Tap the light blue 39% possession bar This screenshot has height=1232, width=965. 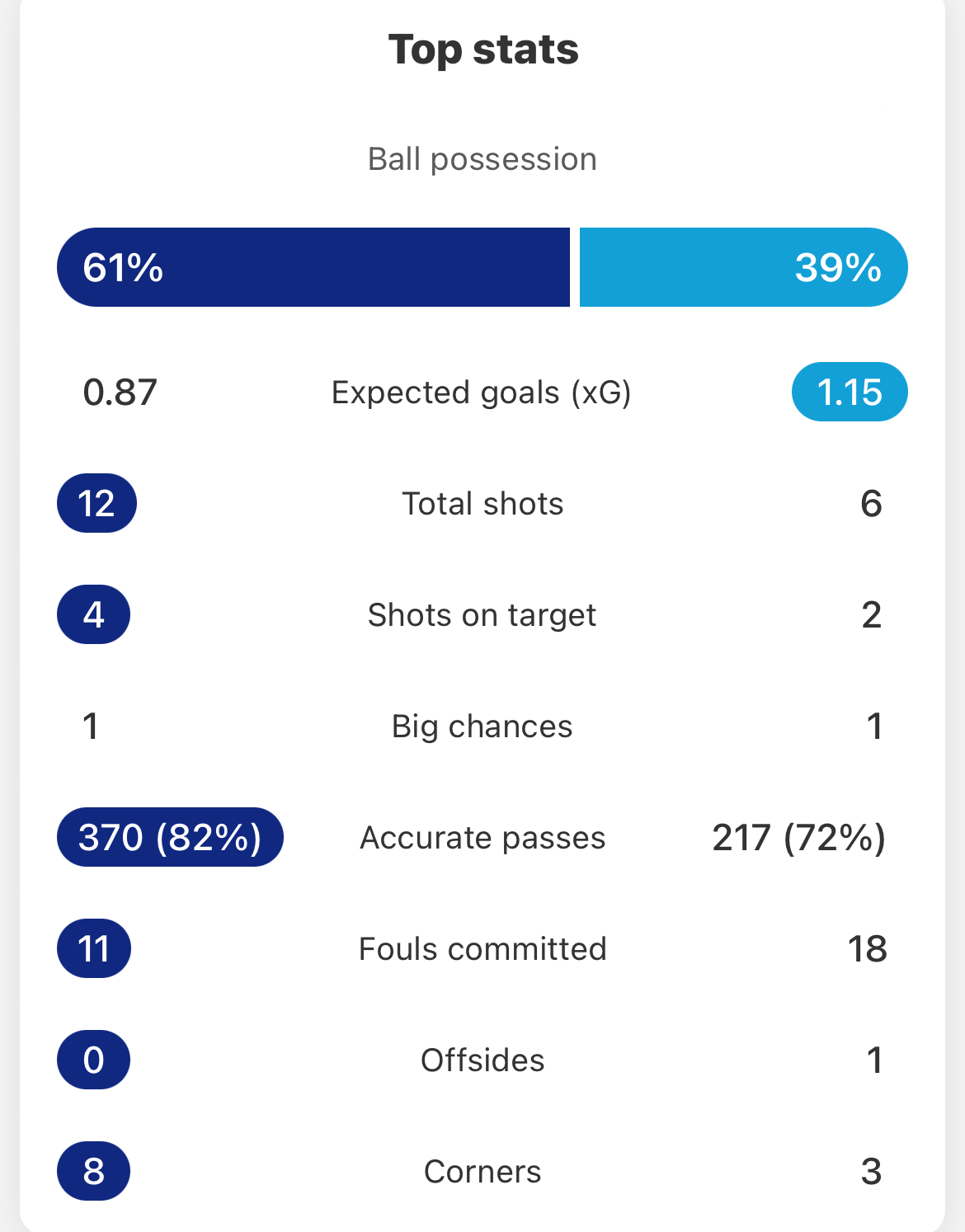coord(744,267)
